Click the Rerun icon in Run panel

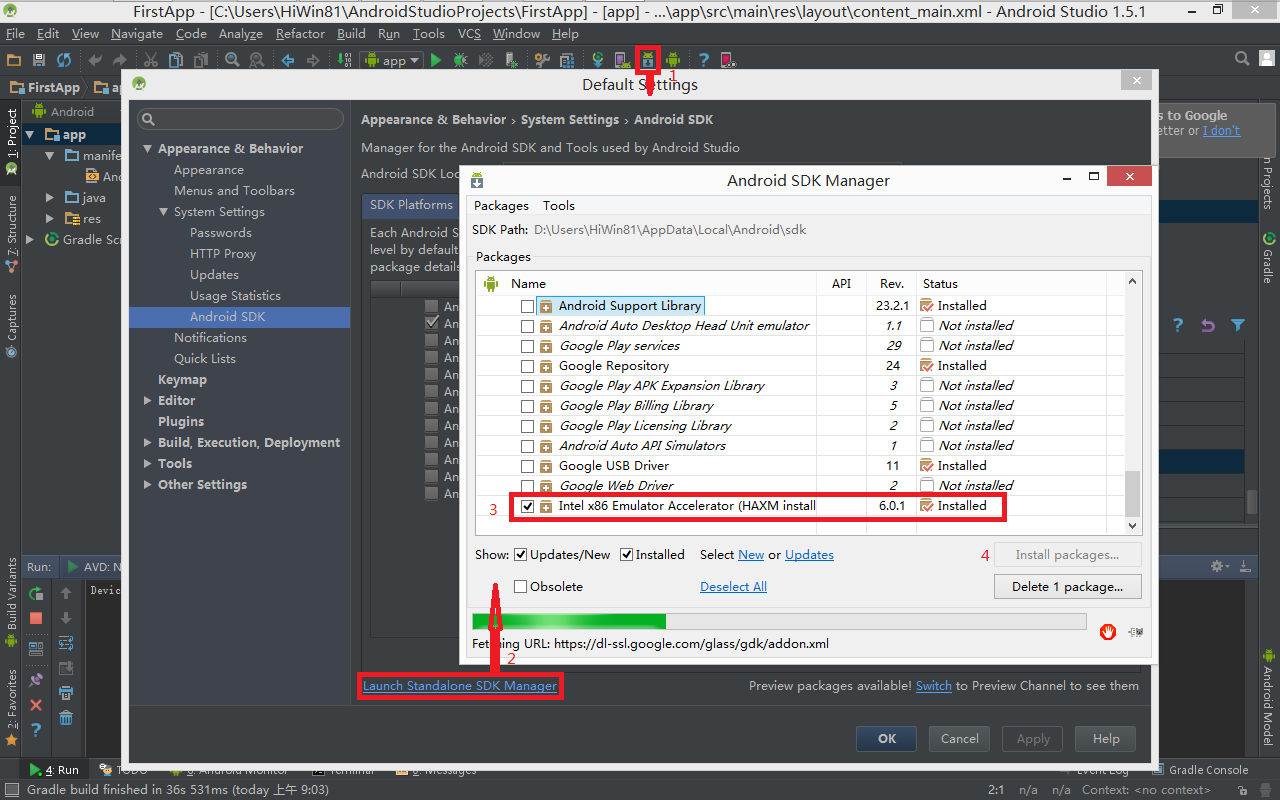click(36, 595)
